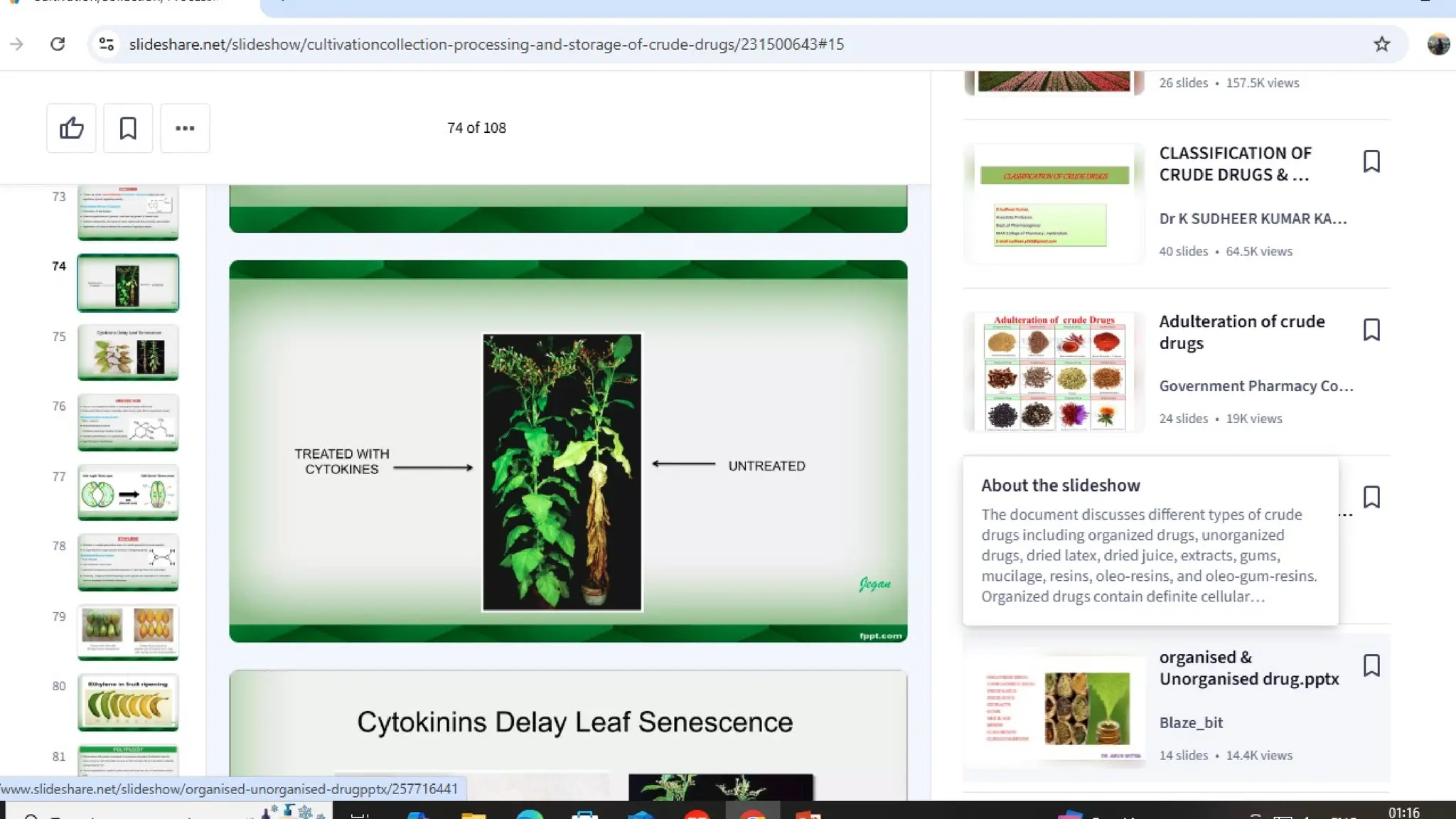The height and width of the screenshot is (819, 1456).
Task: Open author Dr K SUDHEER KUMAR KA...
Action: coord(1253,219)
